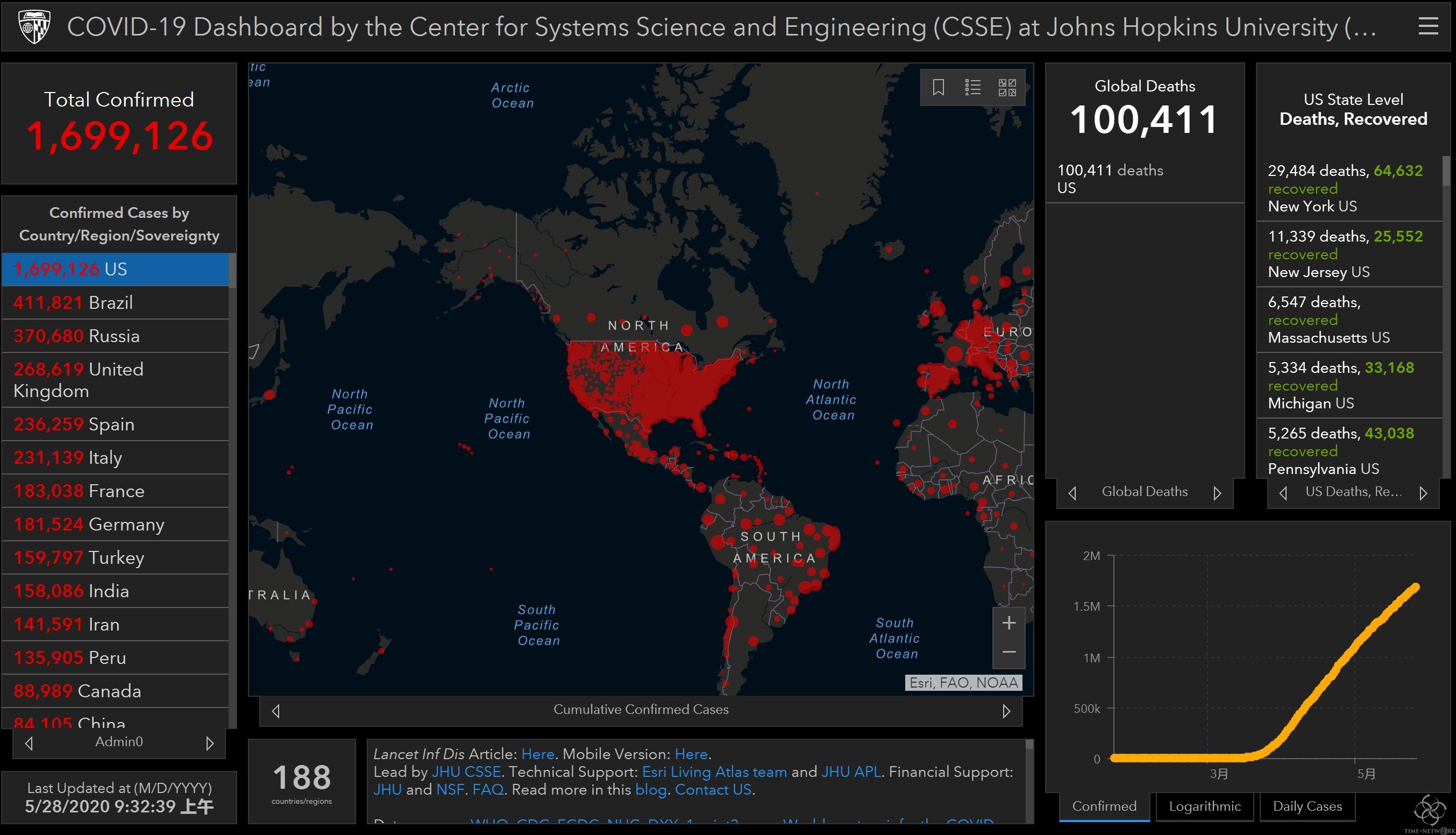The height and width of the screenshot is (835, 1456).
Task: Select United Kingdom row in country list
Action: pos(115,380)
